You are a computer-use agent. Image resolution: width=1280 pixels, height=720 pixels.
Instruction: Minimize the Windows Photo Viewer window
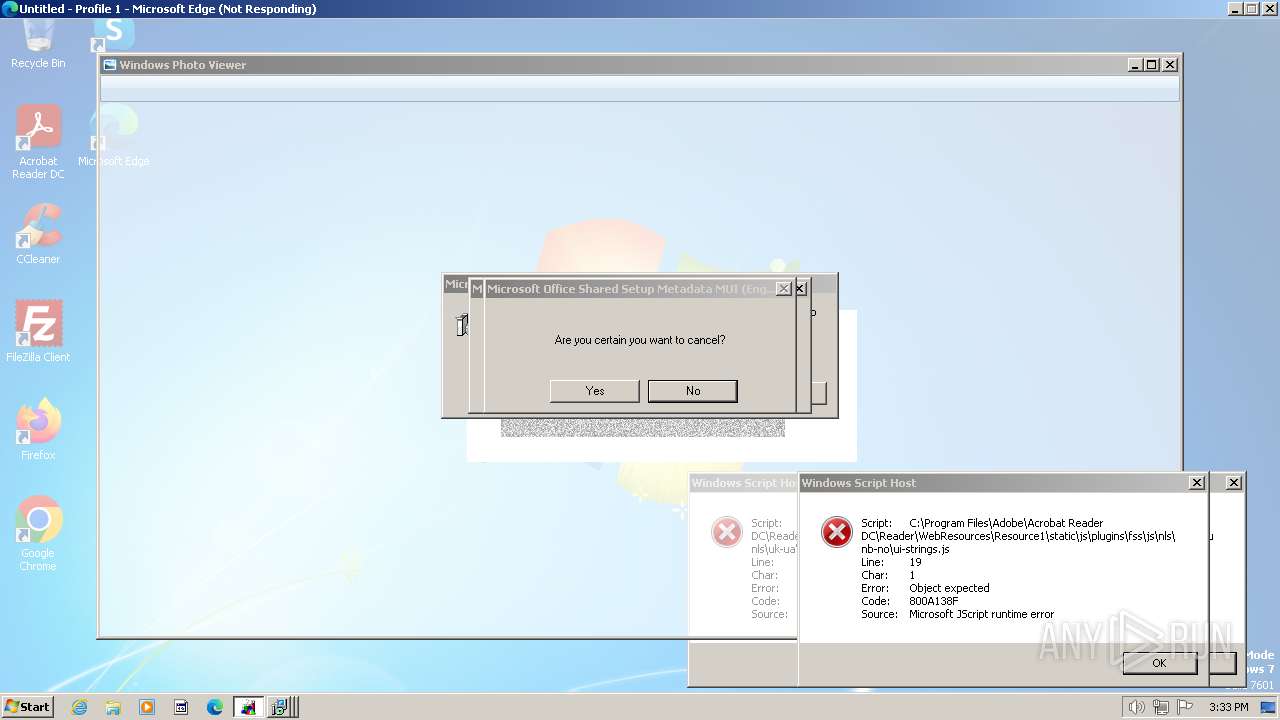[x=1135, y=65]
